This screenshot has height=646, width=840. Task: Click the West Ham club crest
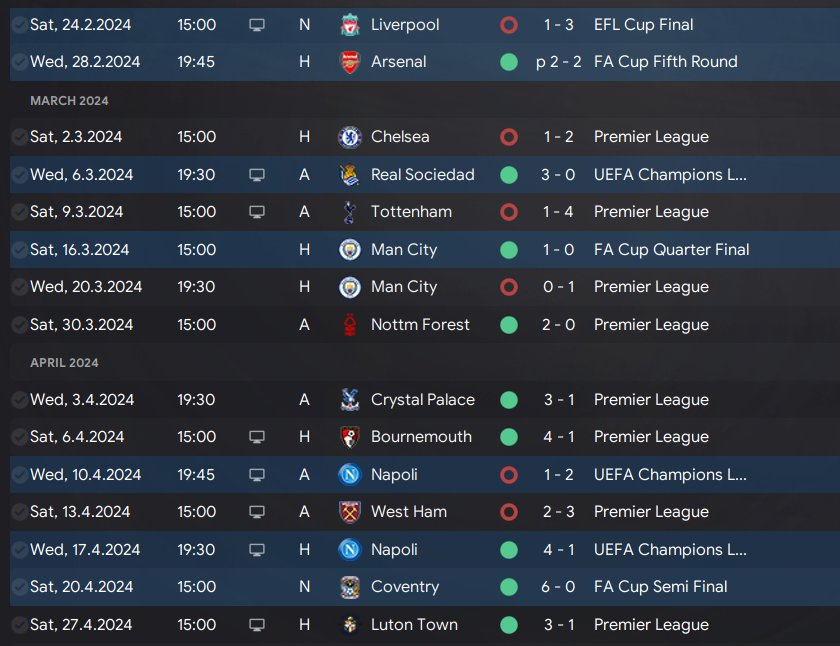[350, 512]
